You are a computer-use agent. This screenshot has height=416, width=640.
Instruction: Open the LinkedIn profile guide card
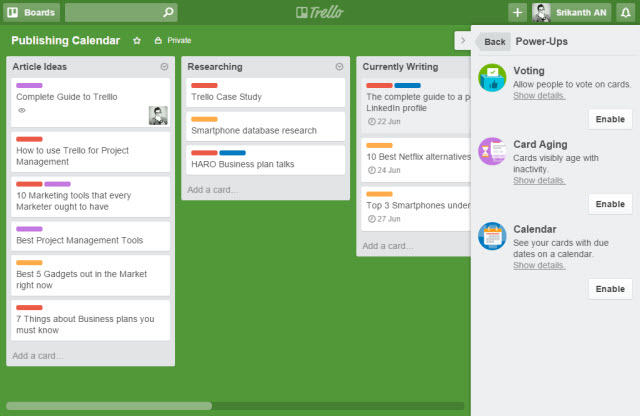(x=416, y=105)
